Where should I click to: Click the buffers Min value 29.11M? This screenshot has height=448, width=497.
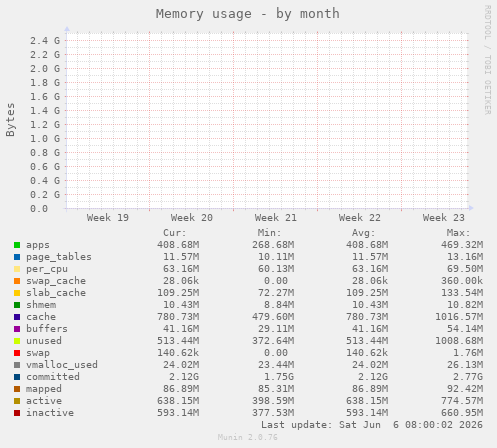(x=276, y=329)
